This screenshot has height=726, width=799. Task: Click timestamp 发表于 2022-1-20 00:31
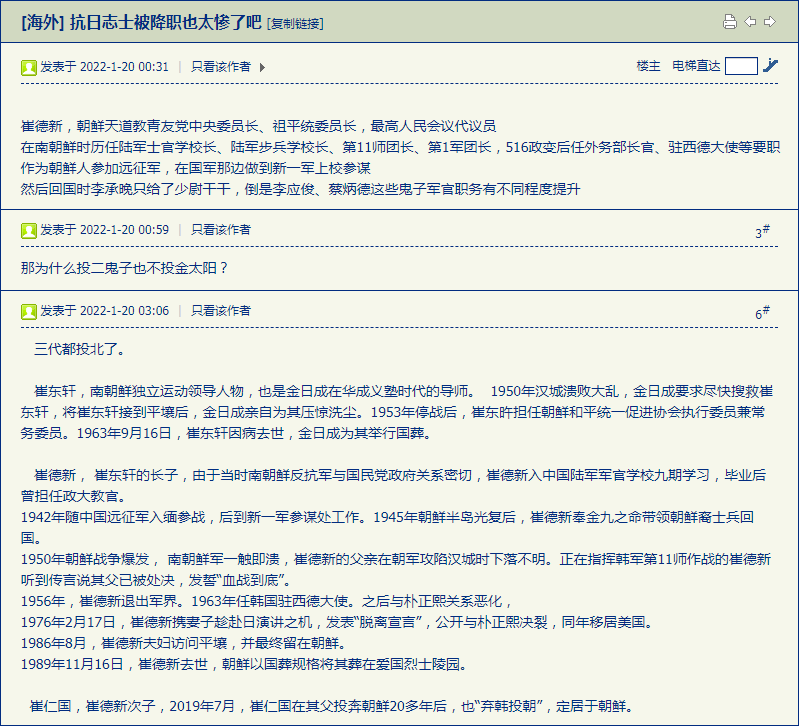click(104, 67)
